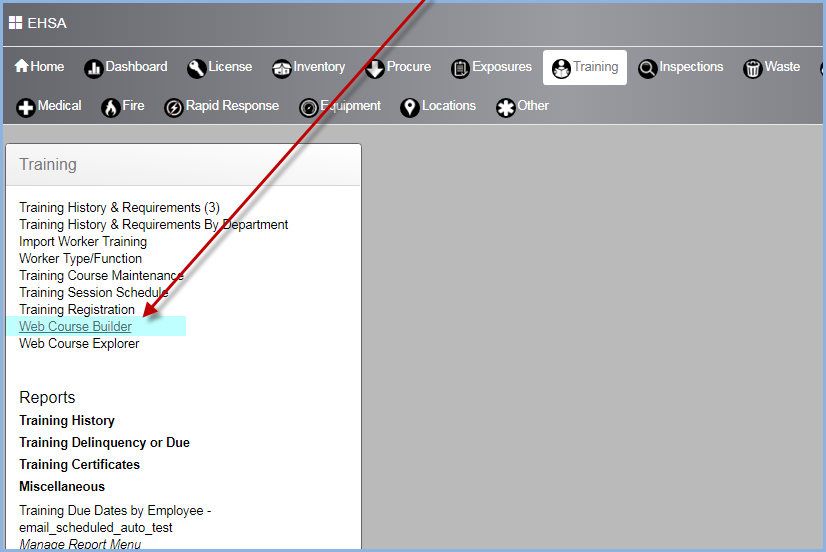Open the Manage Report Menu link

(80, 544)
